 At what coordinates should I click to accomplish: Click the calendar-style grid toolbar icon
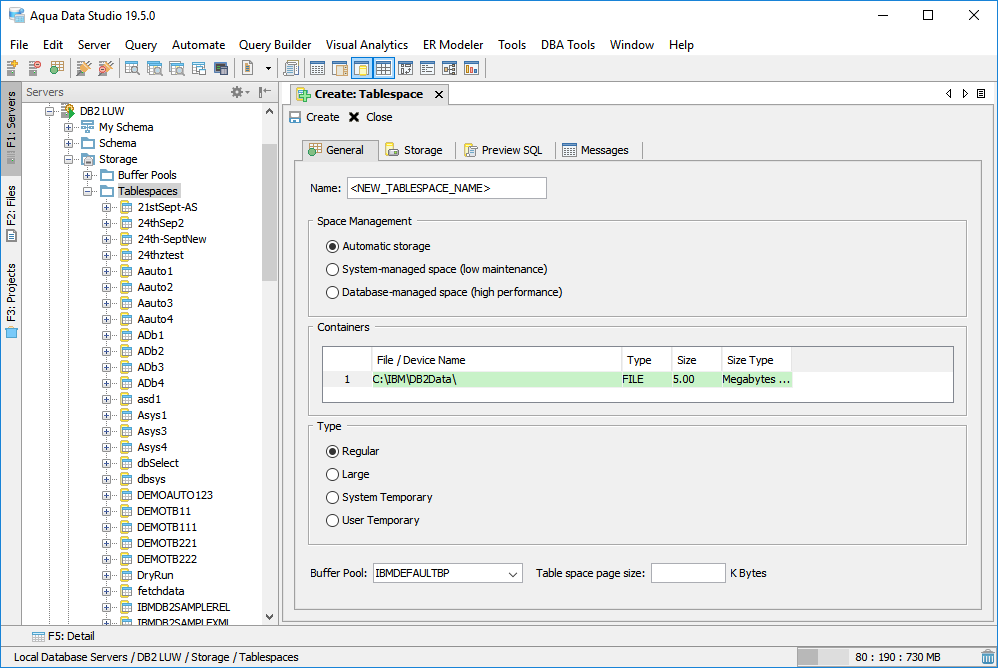pyautogui.click(x=317, y=68)
